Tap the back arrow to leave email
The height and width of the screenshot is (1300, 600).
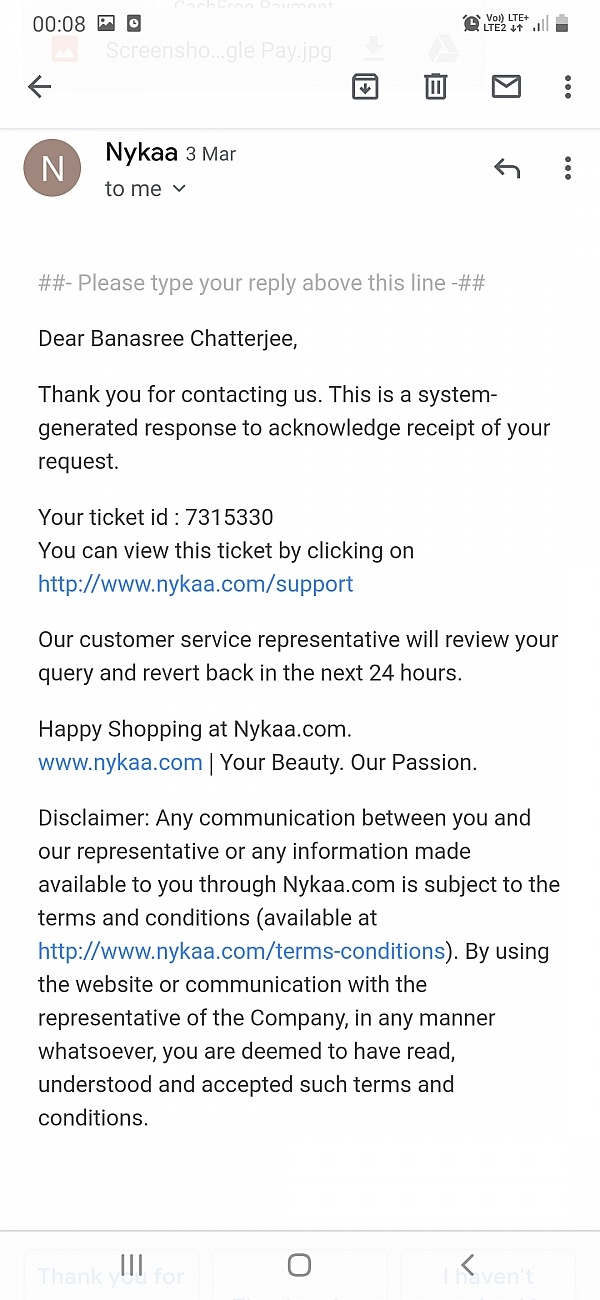(40, 87)
